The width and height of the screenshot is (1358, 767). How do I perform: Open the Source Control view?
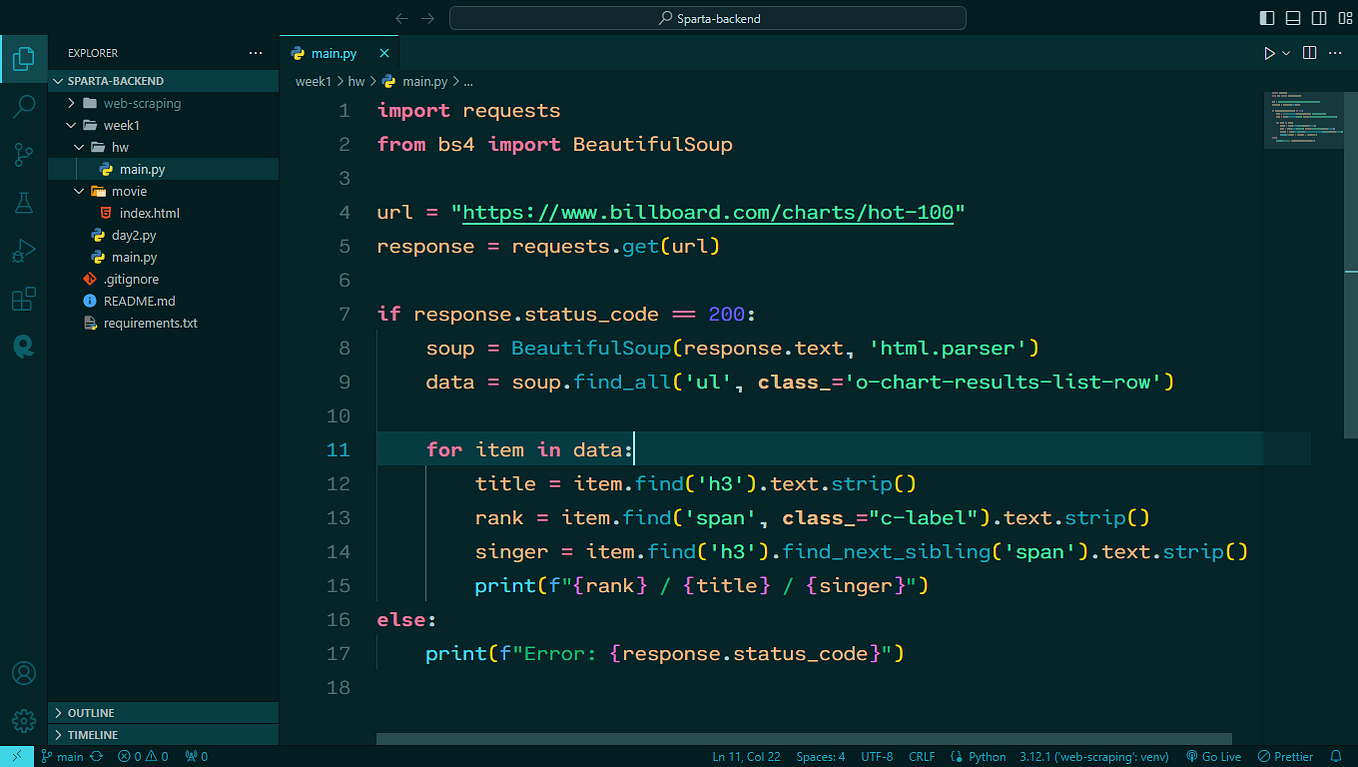24,154
